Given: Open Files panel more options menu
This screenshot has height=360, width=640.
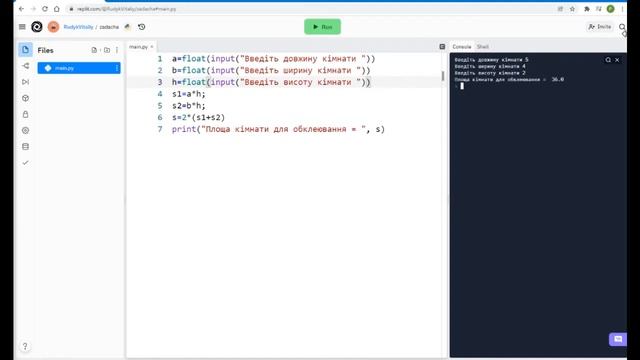Looking at the screenshot, I should [x=117, y=50].
